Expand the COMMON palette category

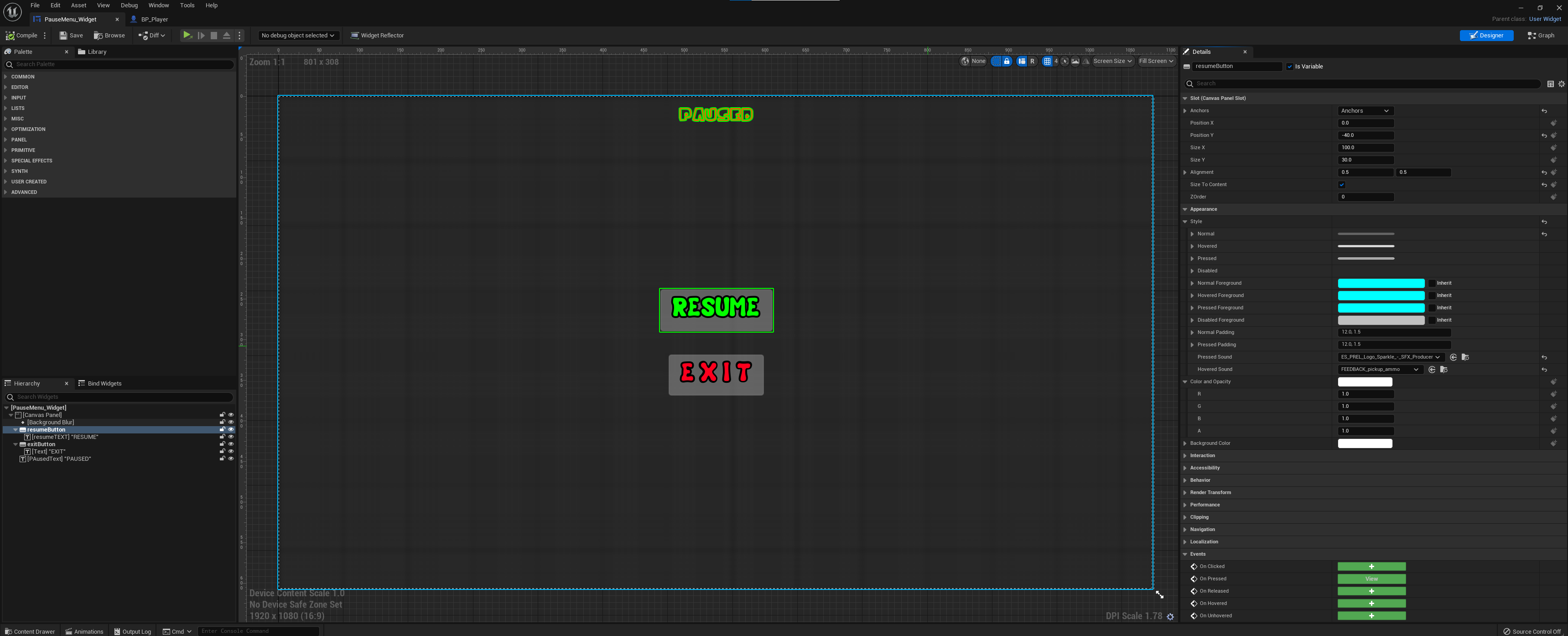[x=22, y=77]
